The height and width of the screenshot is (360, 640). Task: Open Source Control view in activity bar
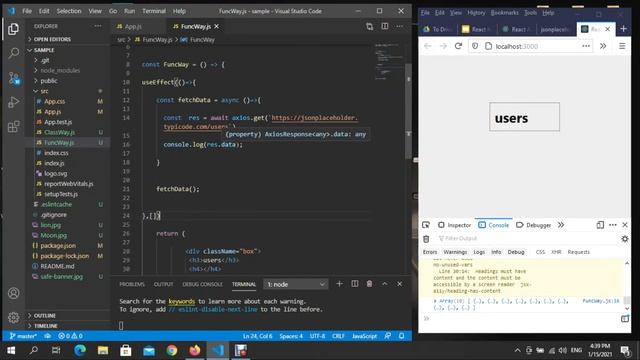[14, 78]
